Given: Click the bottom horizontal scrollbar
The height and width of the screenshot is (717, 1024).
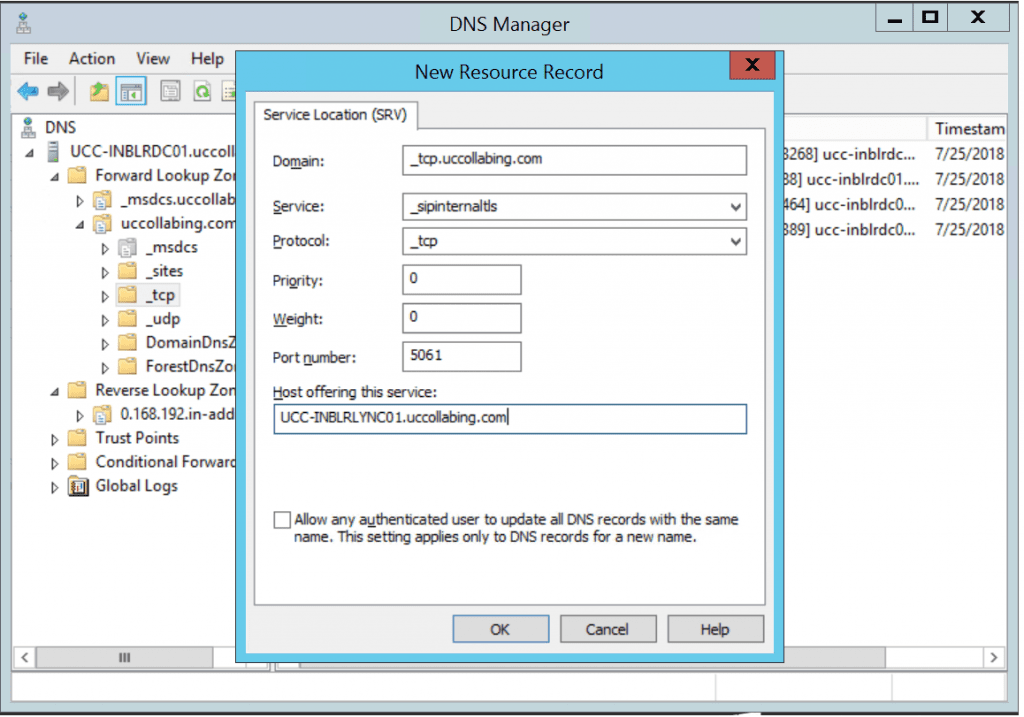Looking at the screenshot, I should (124, 658).
